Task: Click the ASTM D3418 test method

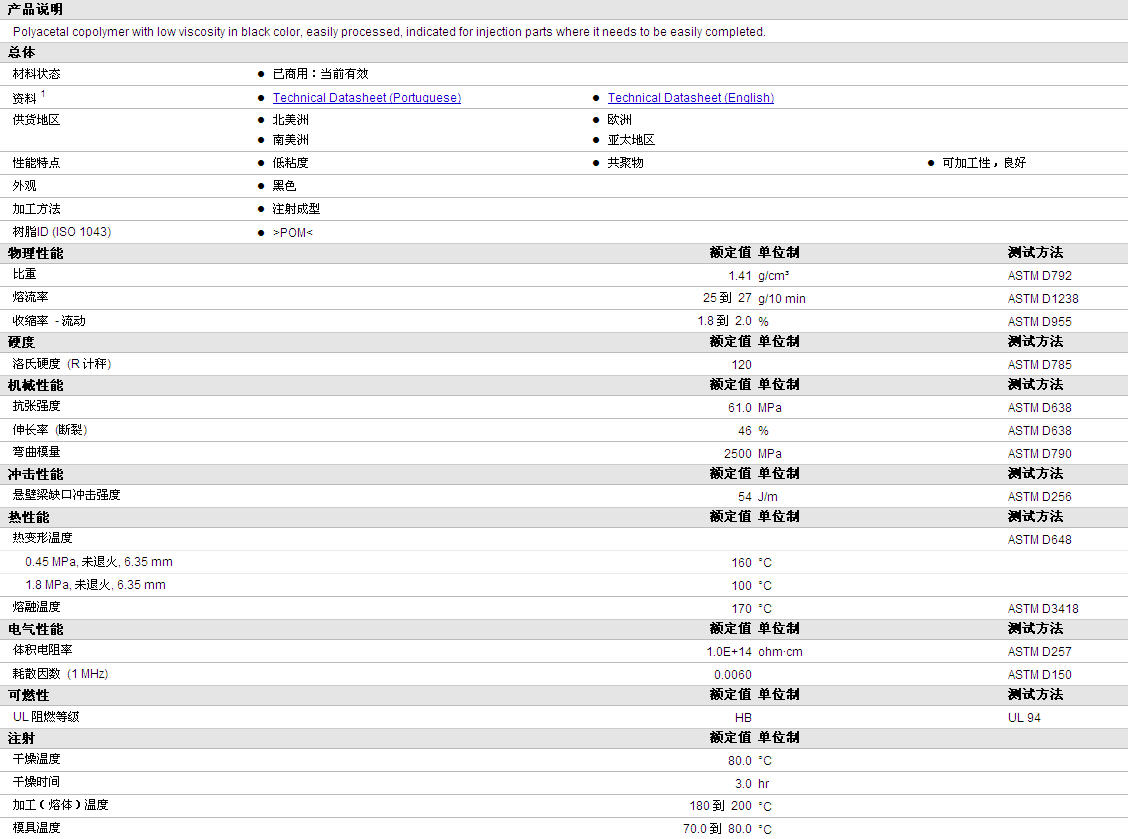Action: 1043,609
